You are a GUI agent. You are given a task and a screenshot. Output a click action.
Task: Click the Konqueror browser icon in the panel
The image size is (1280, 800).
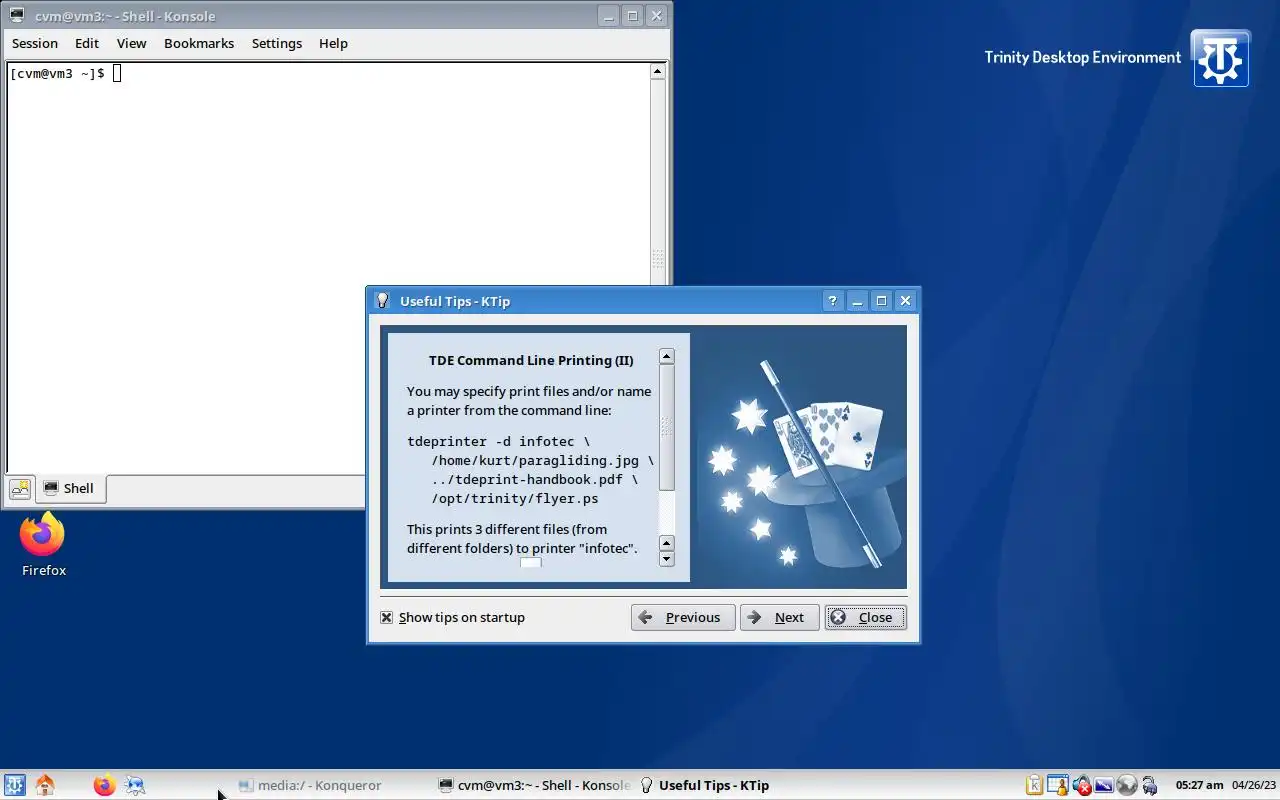(x=135, y=785)
